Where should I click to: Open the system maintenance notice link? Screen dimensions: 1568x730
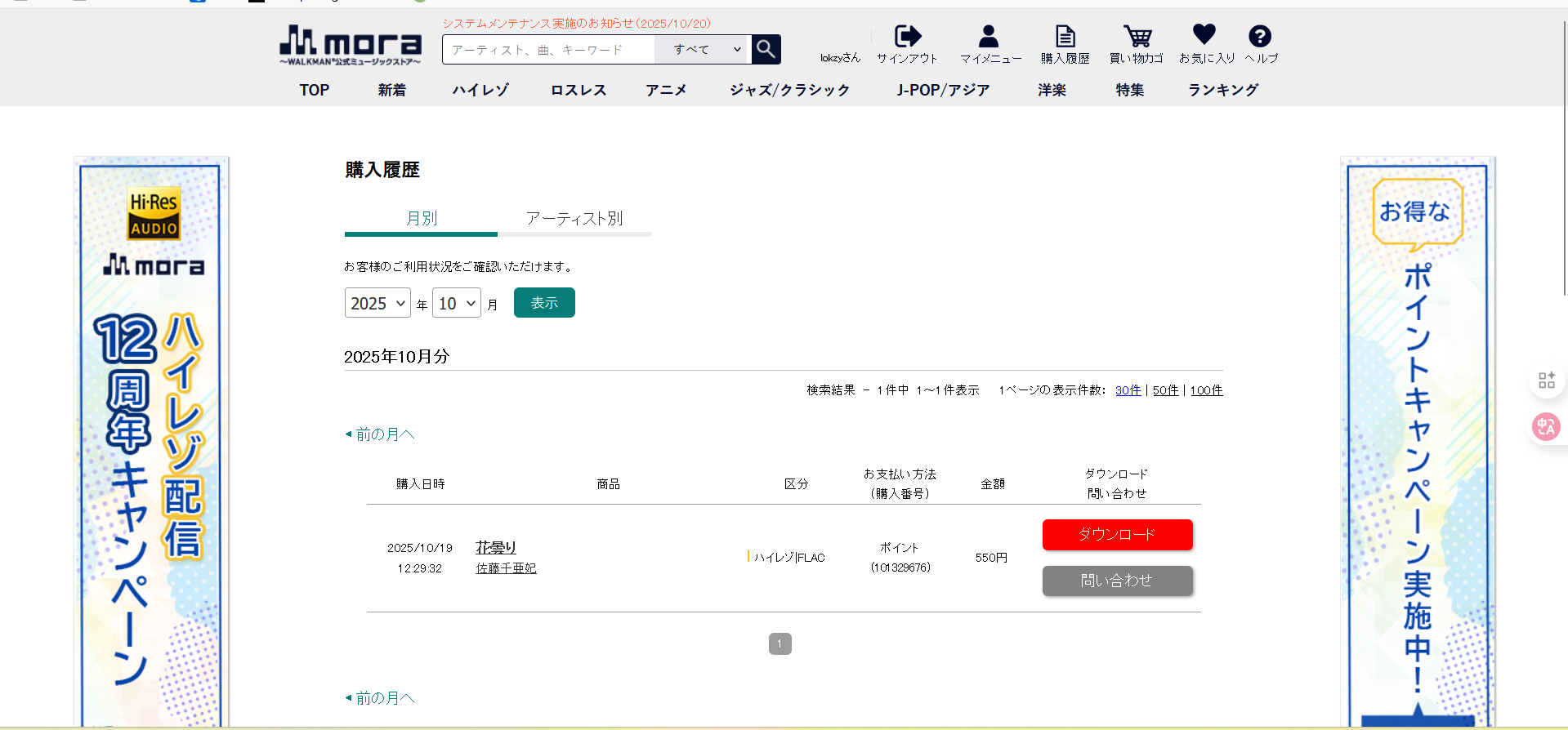pyautogui.click(x=577, y=24)
